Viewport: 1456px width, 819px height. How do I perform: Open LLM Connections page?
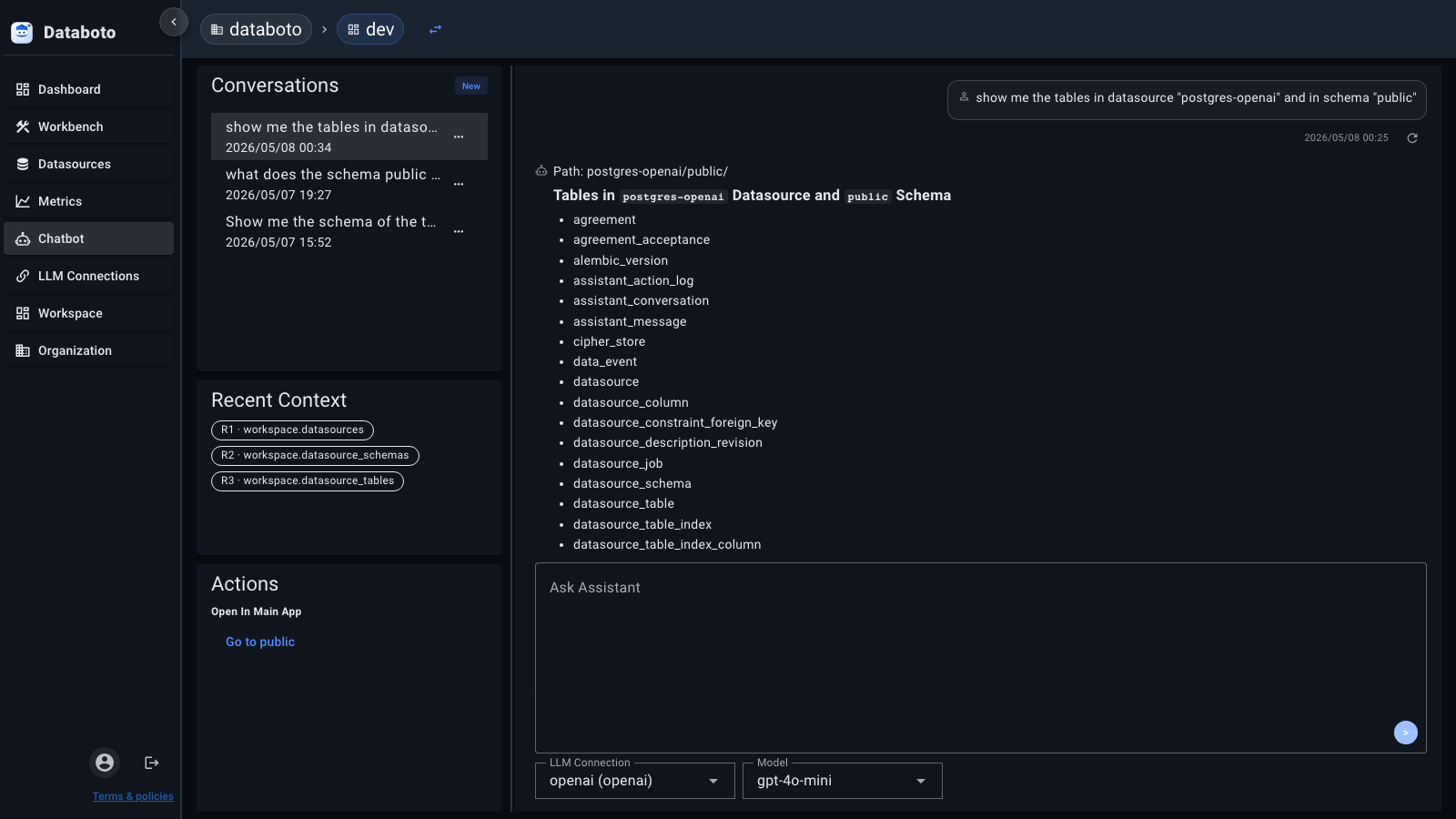[88, 276]
